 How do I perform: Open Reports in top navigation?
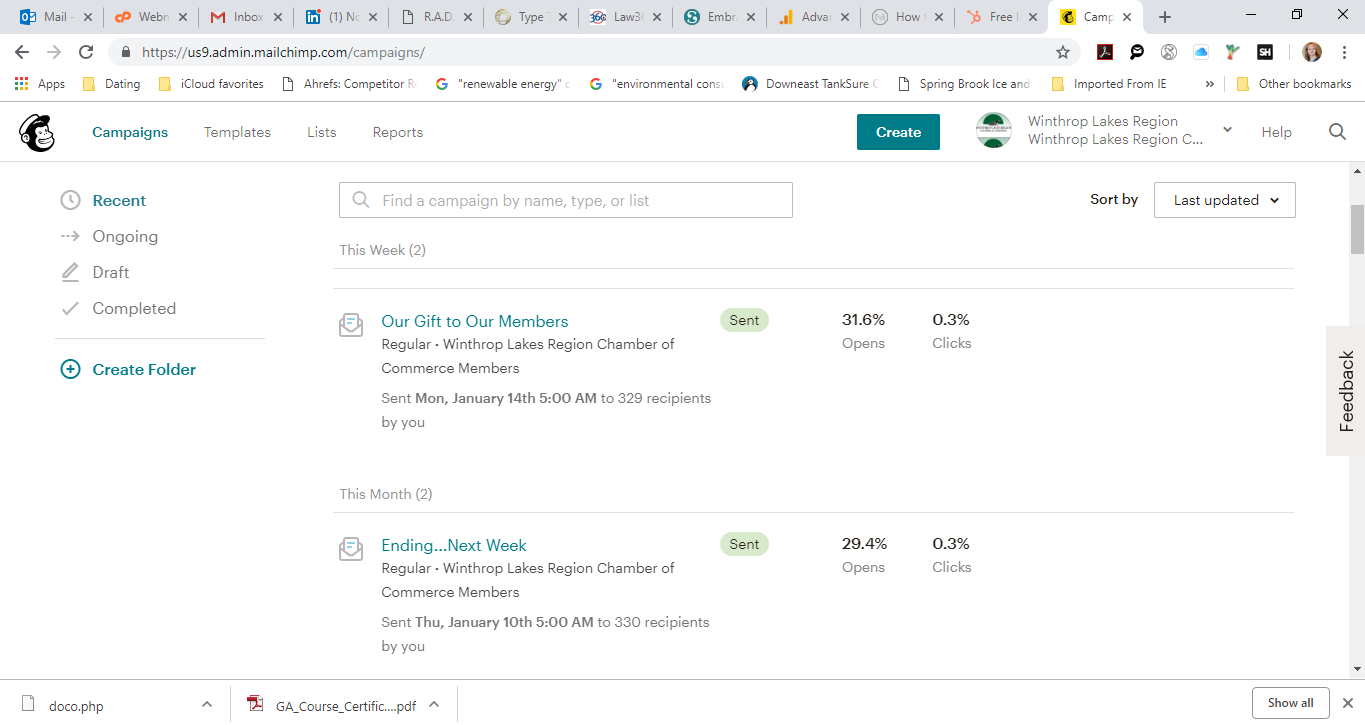point(397,132)
